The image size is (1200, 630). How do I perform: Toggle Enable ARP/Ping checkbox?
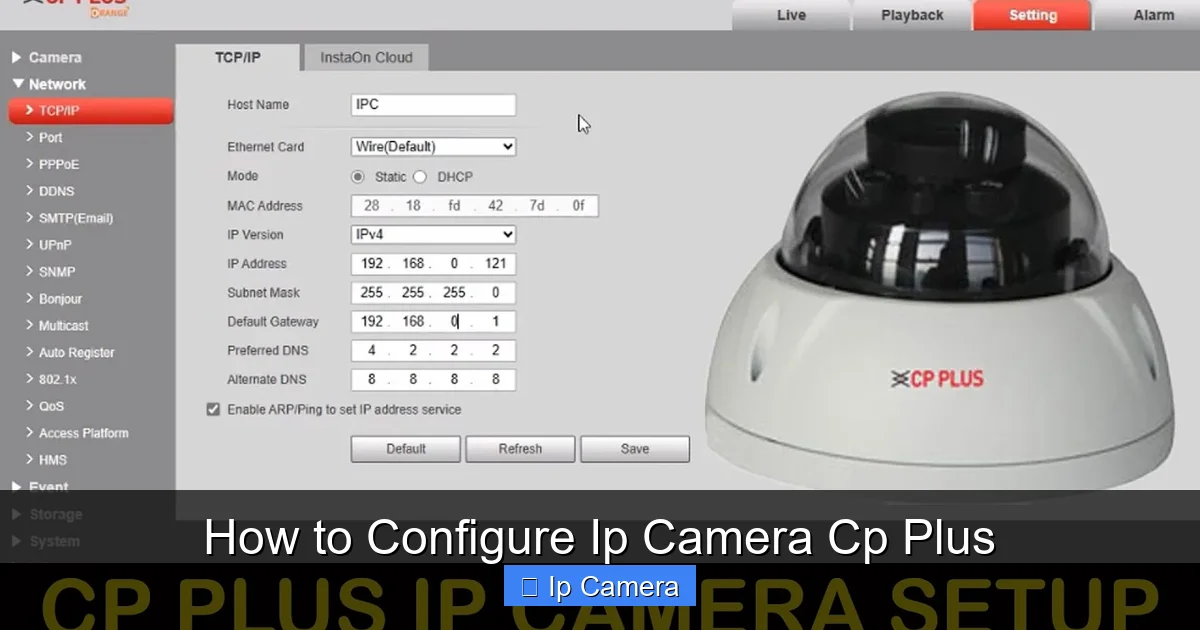click(x=213, y=410)
